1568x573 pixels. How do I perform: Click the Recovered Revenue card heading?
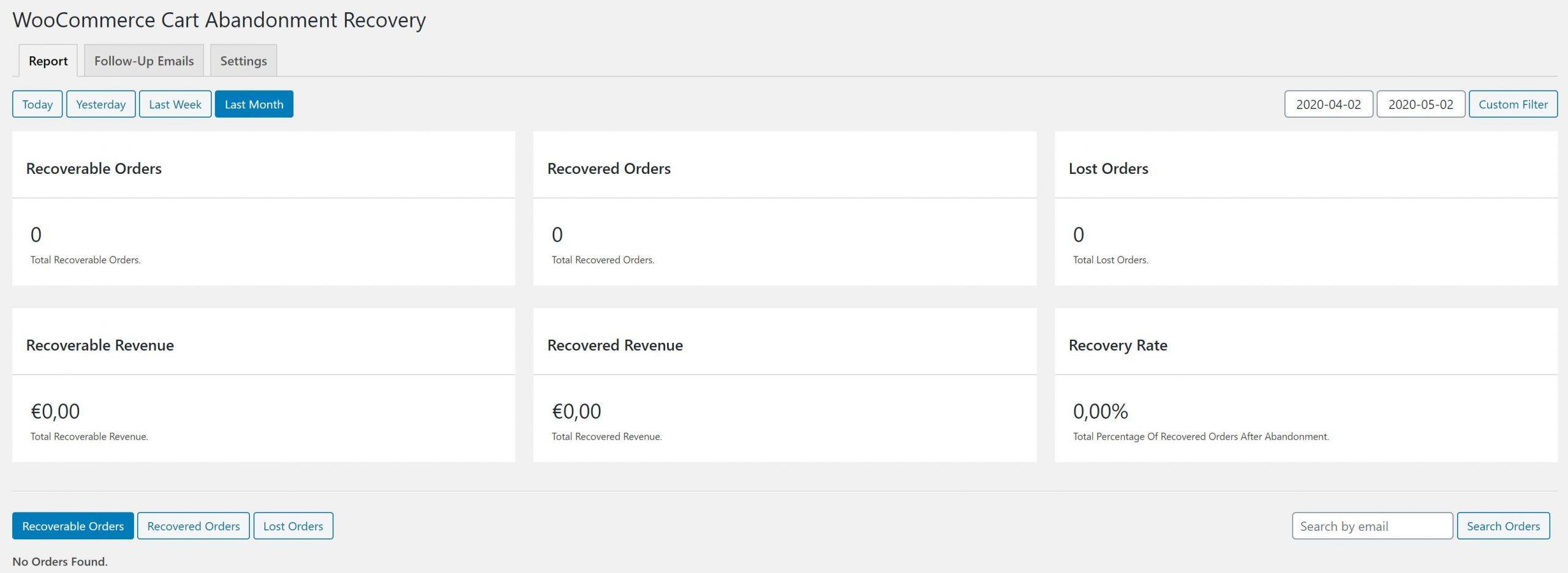point(615,345)
